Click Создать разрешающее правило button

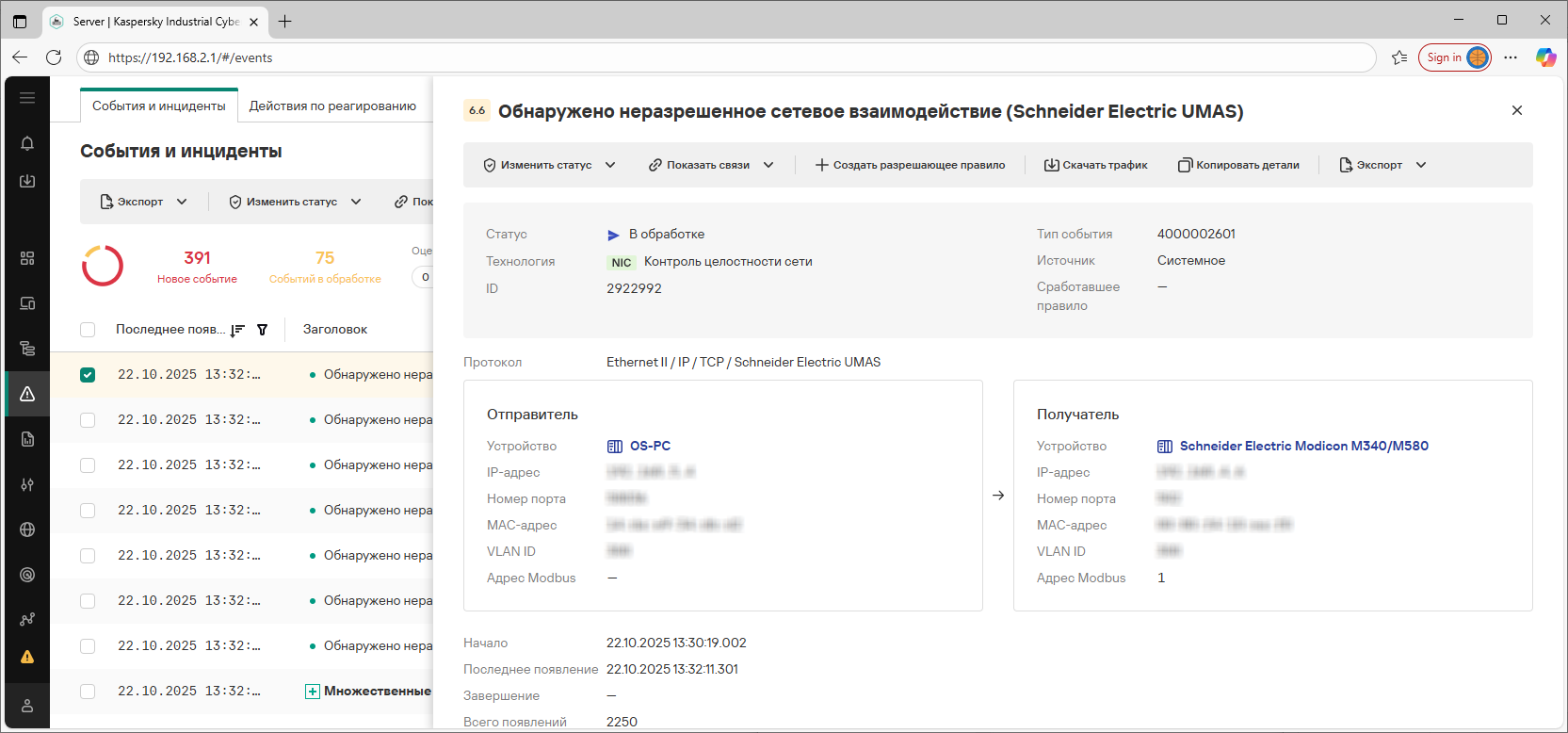910,165
